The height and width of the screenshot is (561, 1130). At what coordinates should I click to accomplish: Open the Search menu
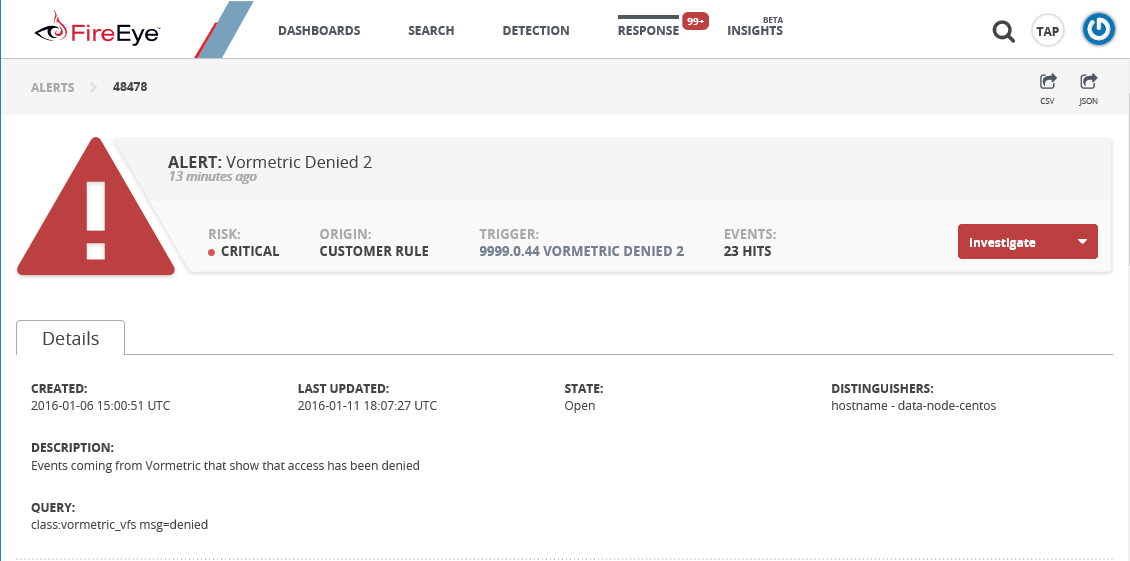point(431,31)
